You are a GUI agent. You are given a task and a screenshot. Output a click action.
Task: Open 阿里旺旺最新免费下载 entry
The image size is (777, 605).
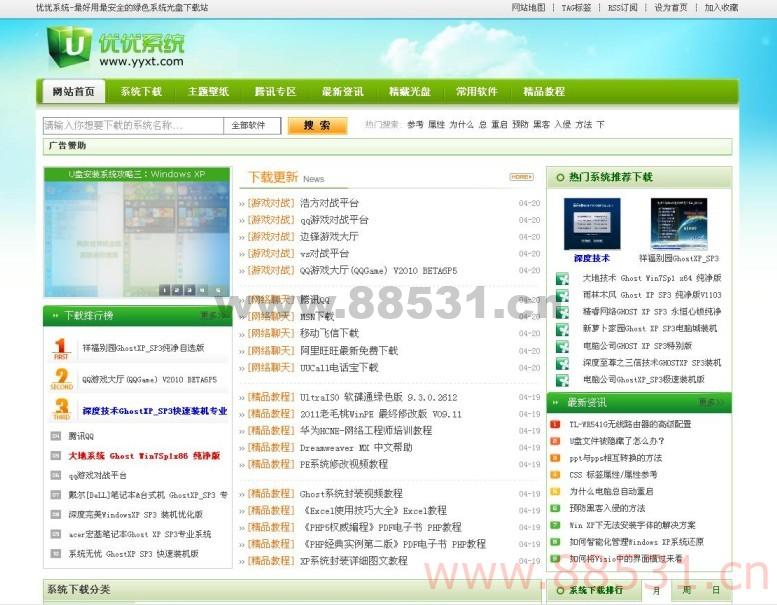pyautogui.click(x=349, y=350)
